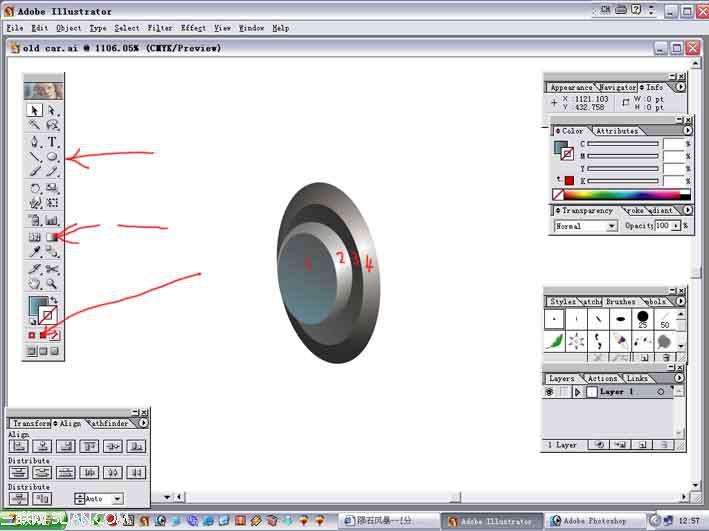This screenshot has height=531, width=709.
Task: Reset default fill and stroke in toolbox
Action: [32, 322]
